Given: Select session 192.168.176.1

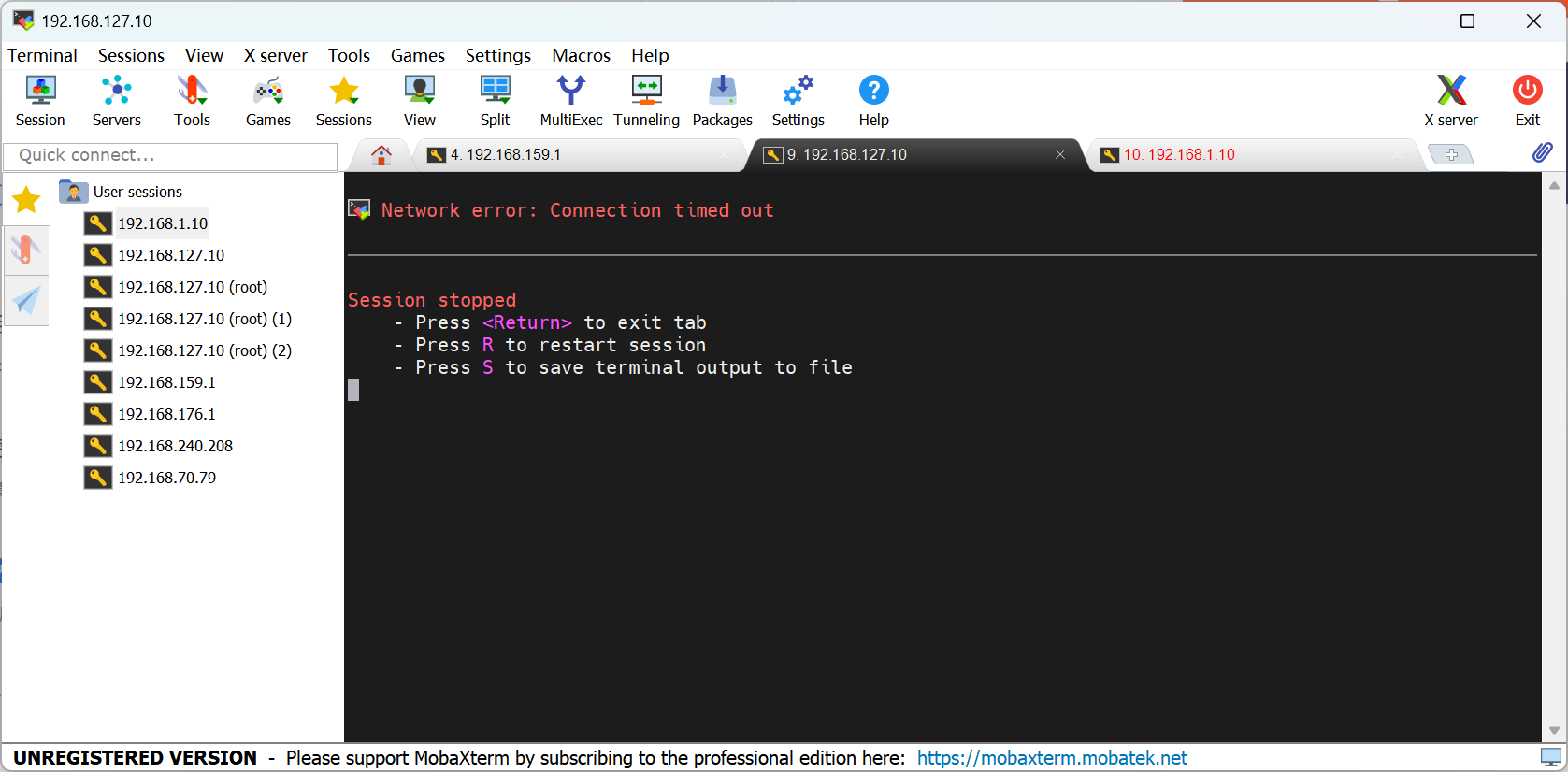Looking at the screenshot, I should click(151, 414).
